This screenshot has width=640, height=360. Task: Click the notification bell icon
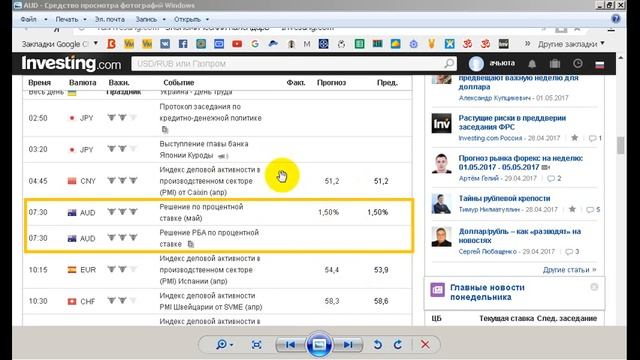pos(532,64)
